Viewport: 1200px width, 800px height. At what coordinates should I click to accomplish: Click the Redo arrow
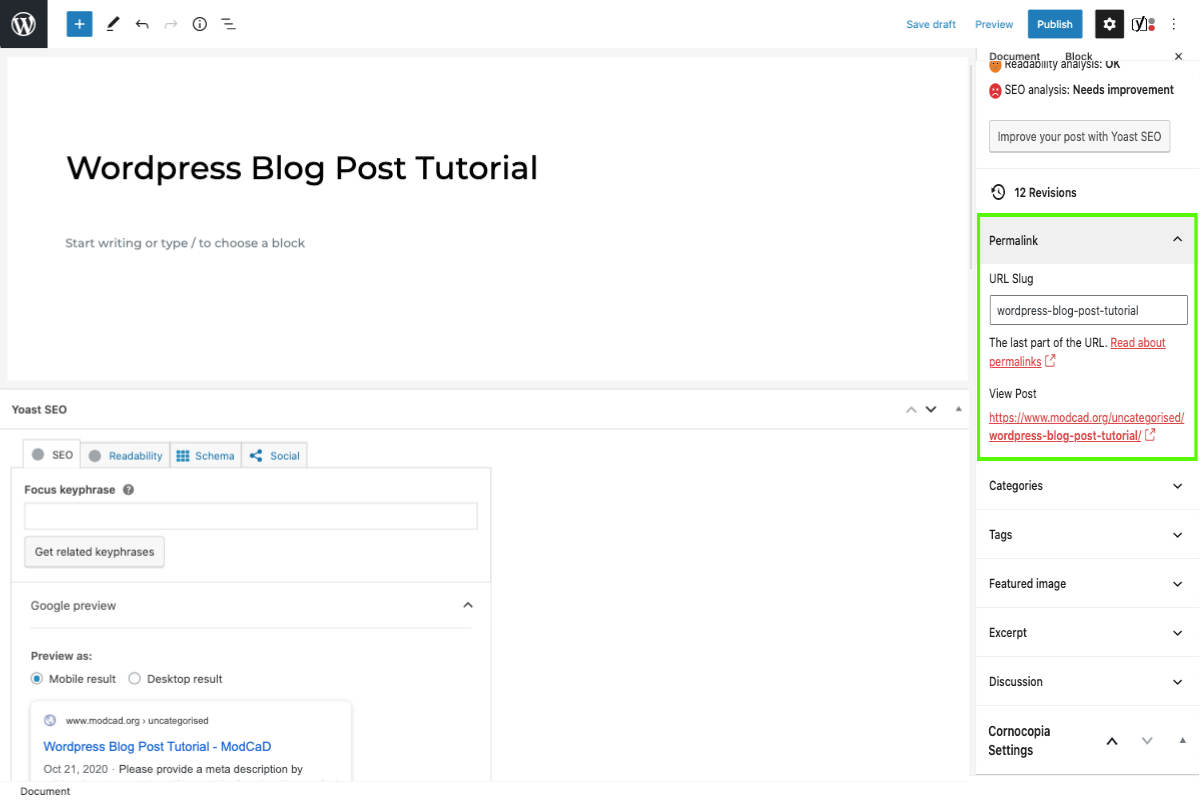[x=171, y=24]
